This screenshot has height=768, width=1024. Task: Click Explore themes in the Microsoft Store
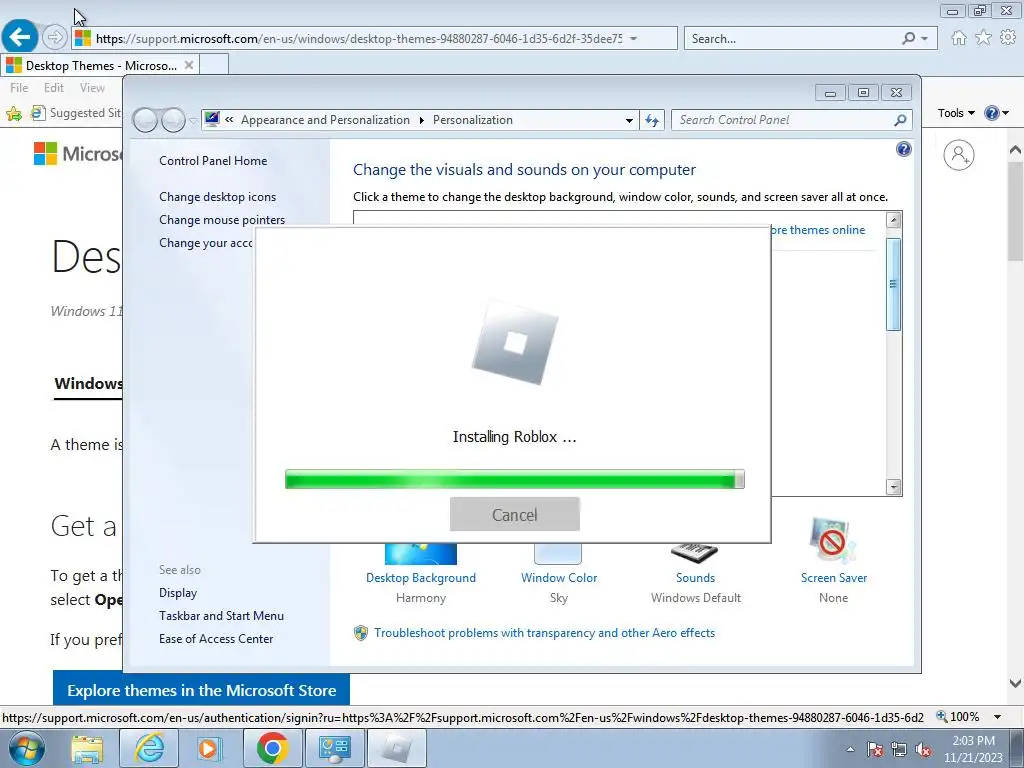(x=201, y=690)
